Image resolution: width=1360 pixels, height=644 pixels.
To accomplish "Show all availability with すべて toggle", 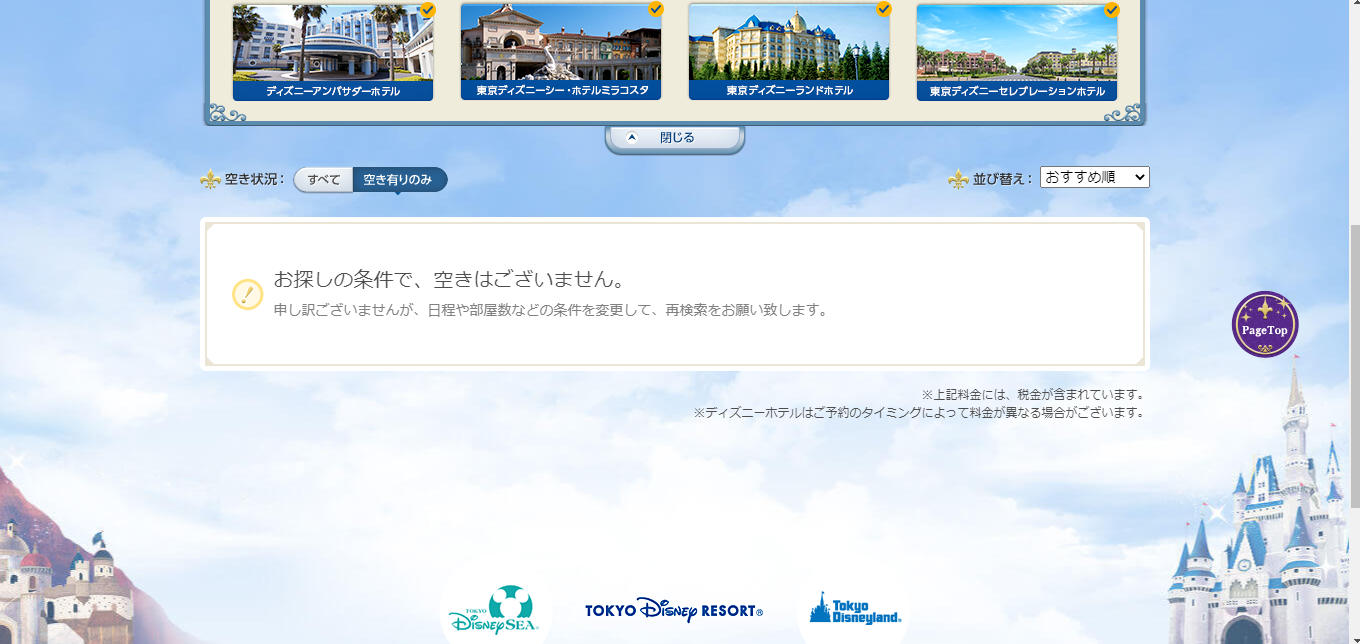I will pos(324,180).
